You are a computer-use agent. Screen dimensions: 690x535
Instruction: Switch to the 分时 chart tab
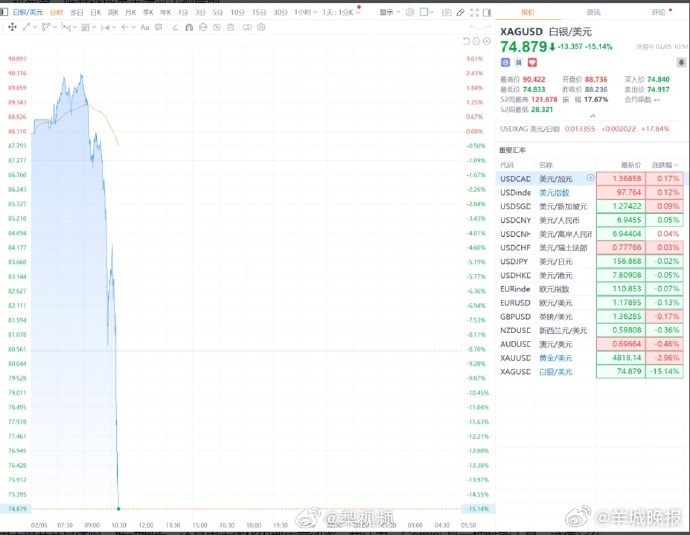tap(56, 12)
